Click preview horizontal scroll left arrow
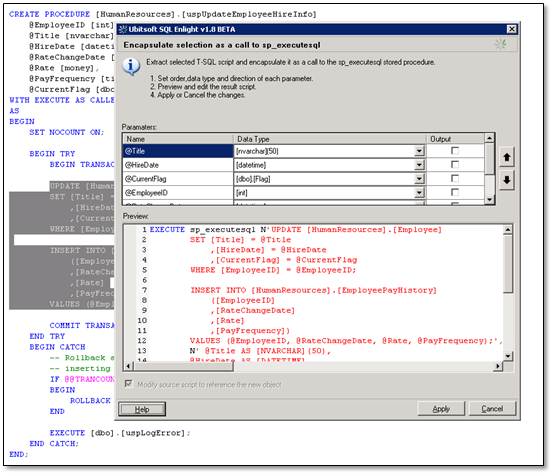Image resolution: width=553 pixels, height=475 pixels. (128, 366)
